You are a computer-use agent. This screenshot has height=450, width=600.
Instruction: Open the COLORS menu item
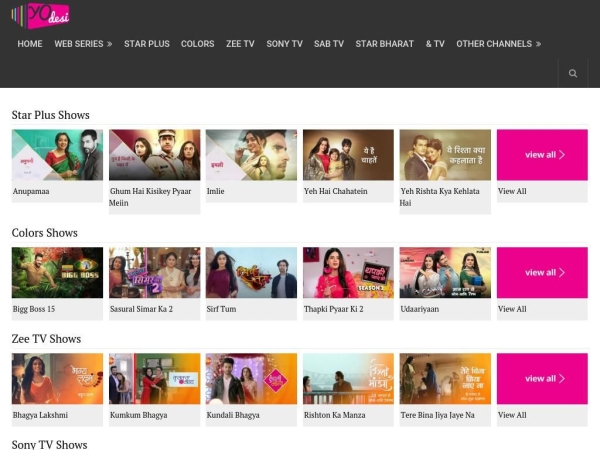point(197,44)
